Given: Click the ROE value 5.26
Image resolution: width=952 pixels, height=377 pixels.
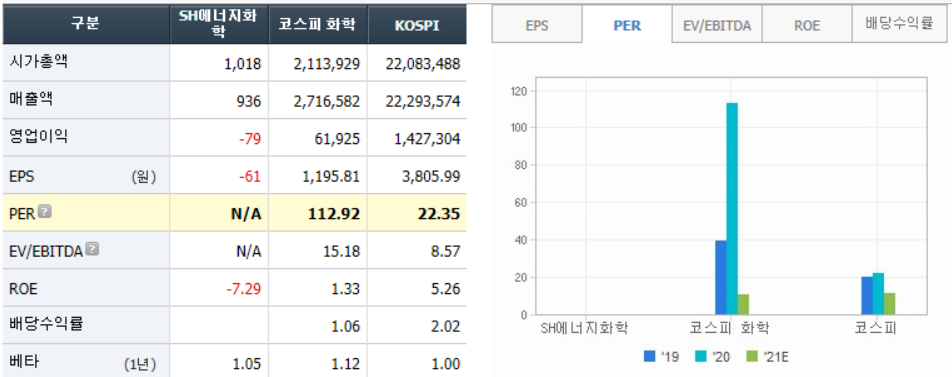Looking at the screenshot, I should [447, 289].
